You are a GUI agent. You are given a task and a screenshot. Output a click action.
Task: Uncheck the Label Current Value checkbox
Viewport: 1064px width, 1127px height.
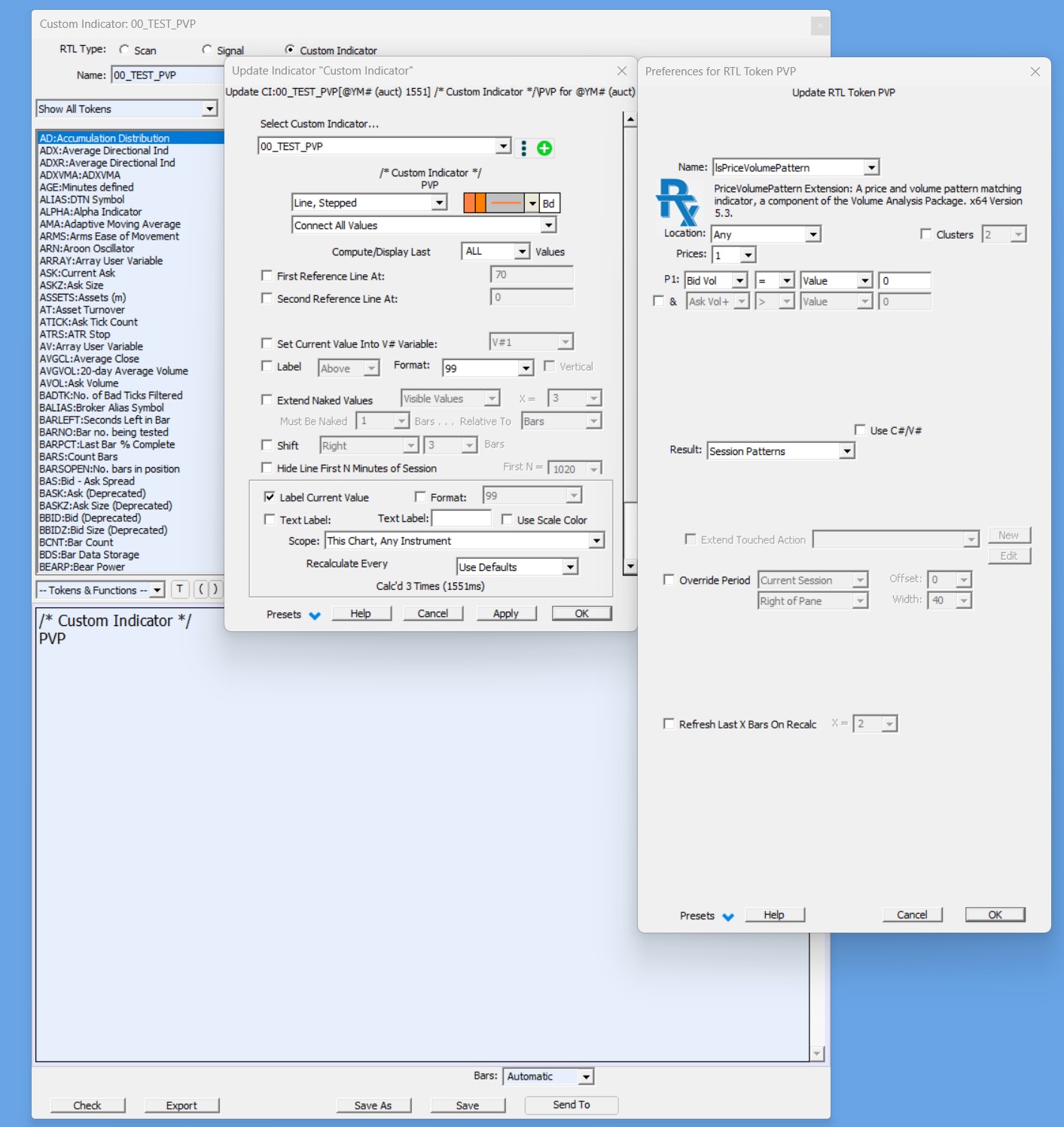pos(270,497)
